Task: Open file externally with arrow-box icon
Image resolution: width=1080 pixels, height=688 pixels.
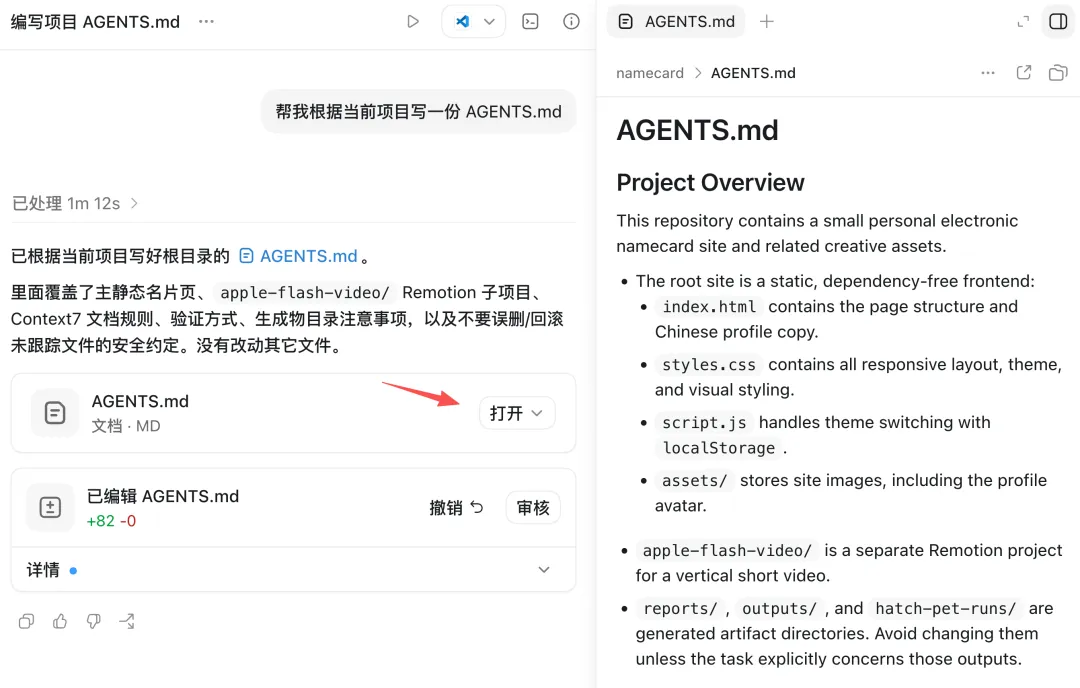Action: click(1024, 72)
